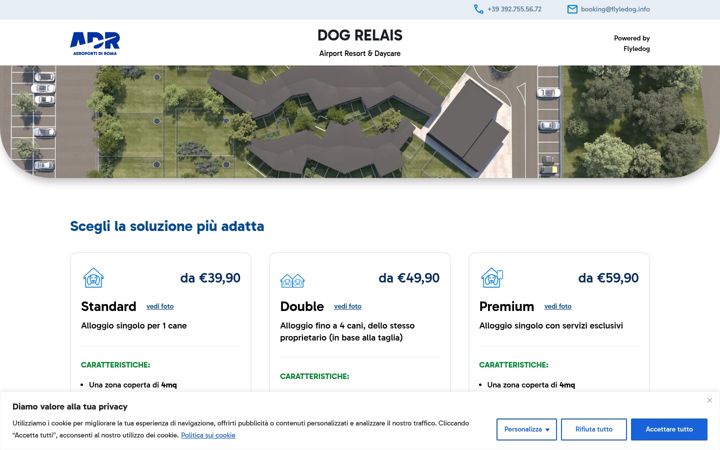
Task: Click the da €49,90 price
Action: 409,278
